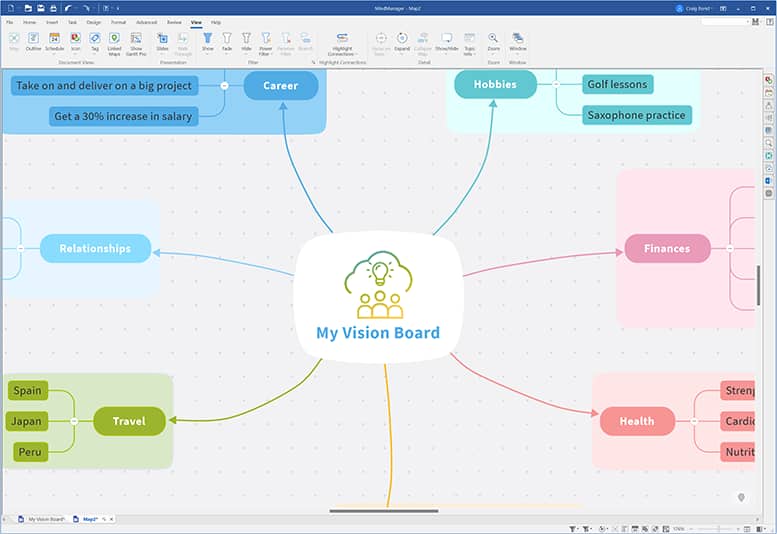The height and width of the screenshot is (534, 777).
Task: Open the Slides presentation tool
Action: 162,41
